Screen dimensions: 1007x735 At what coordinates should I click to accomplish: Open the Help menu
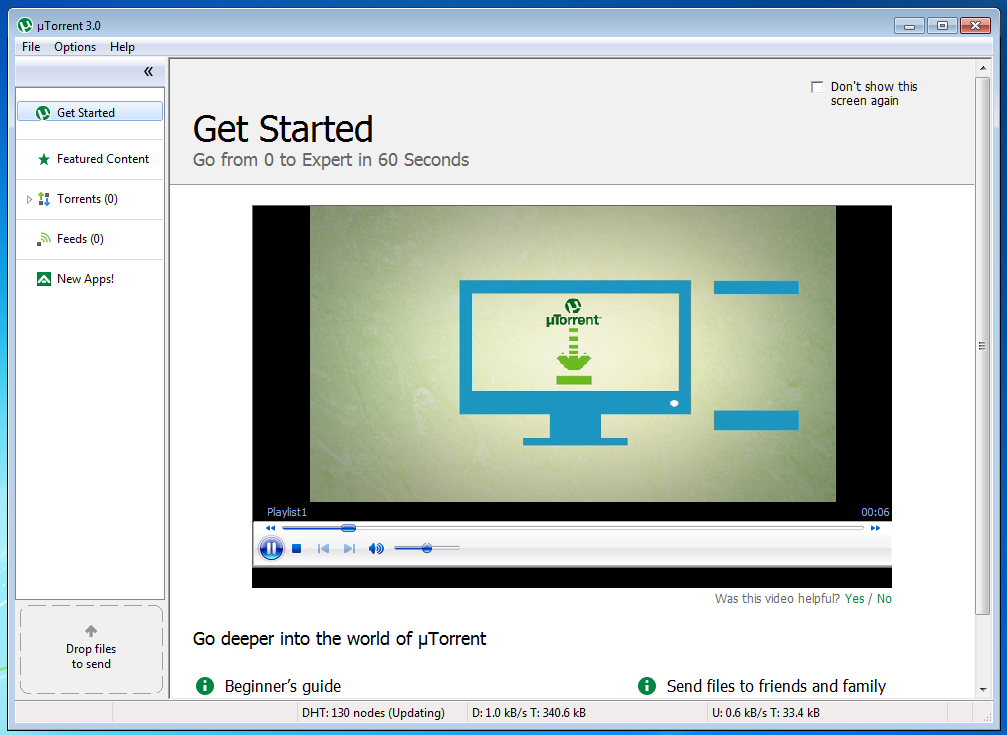[x=122, y=47]
